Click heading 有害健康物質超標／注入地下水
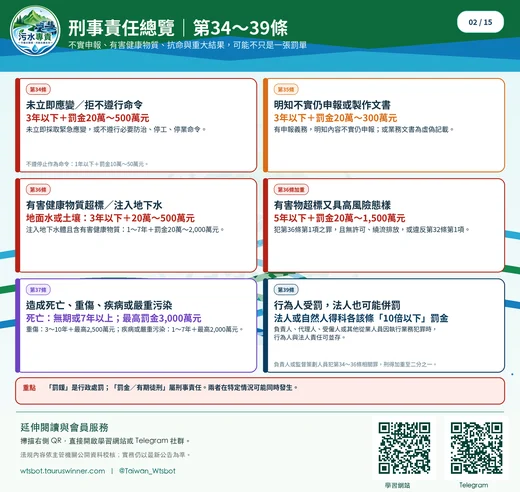The image size is (520, 492). coord(94,205)
